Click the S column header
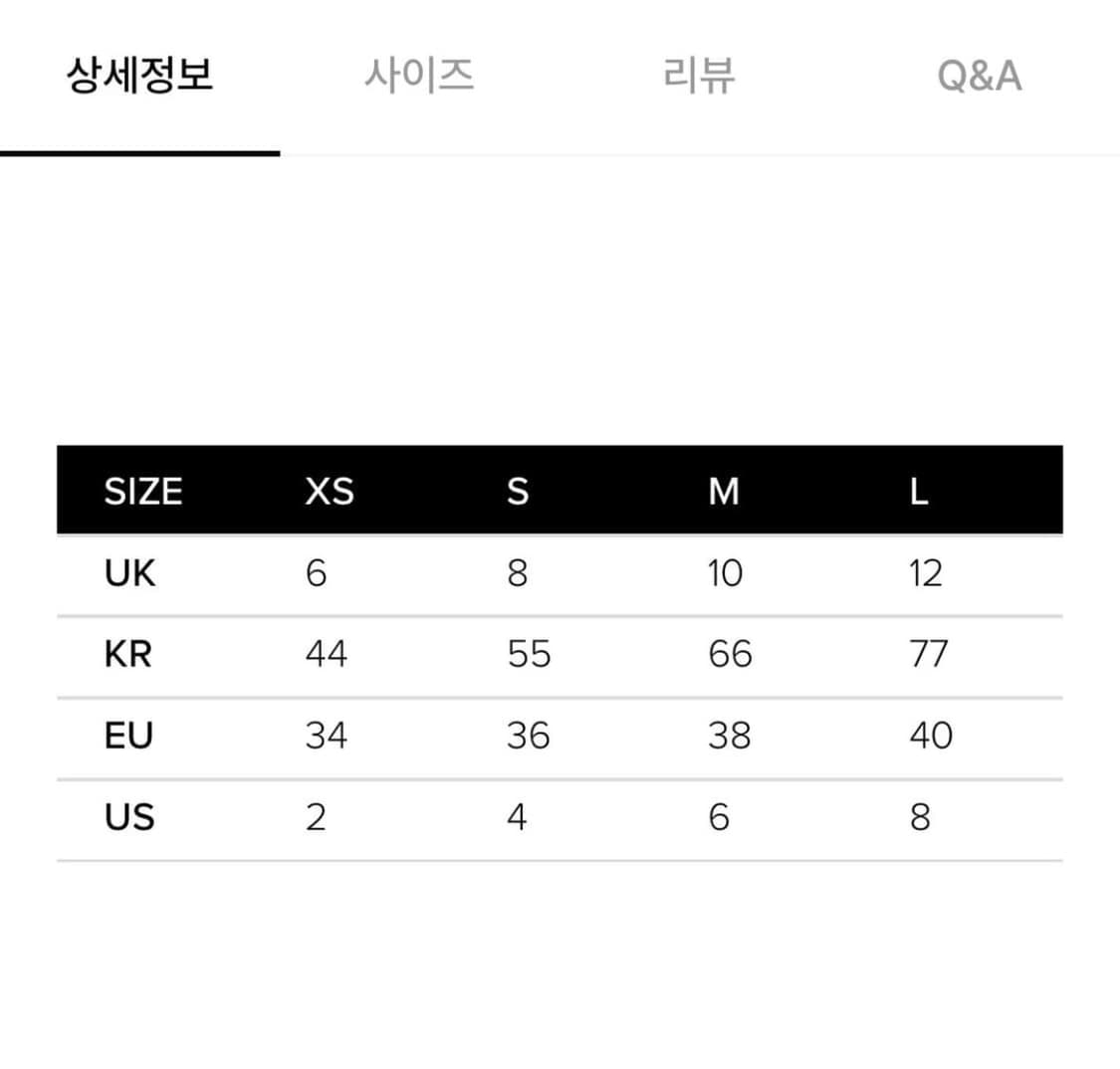 coord(518,490)
